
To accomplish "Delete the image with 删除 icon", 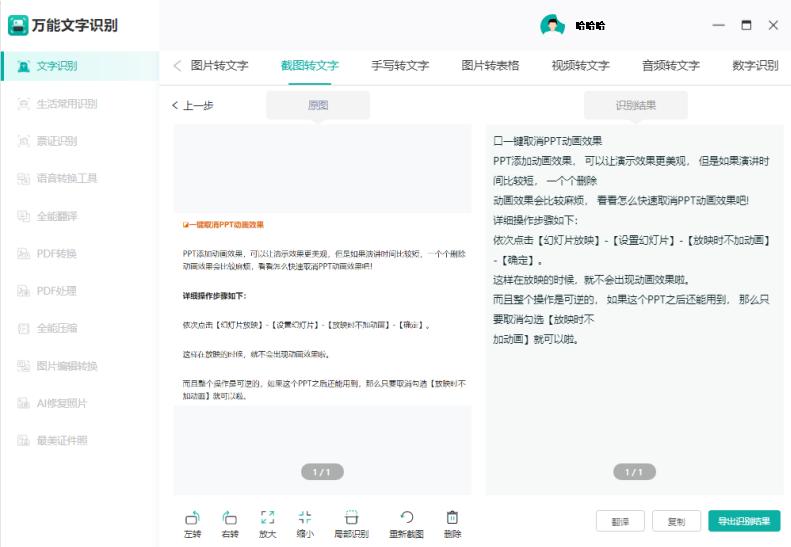I will [x=453, y=524].
